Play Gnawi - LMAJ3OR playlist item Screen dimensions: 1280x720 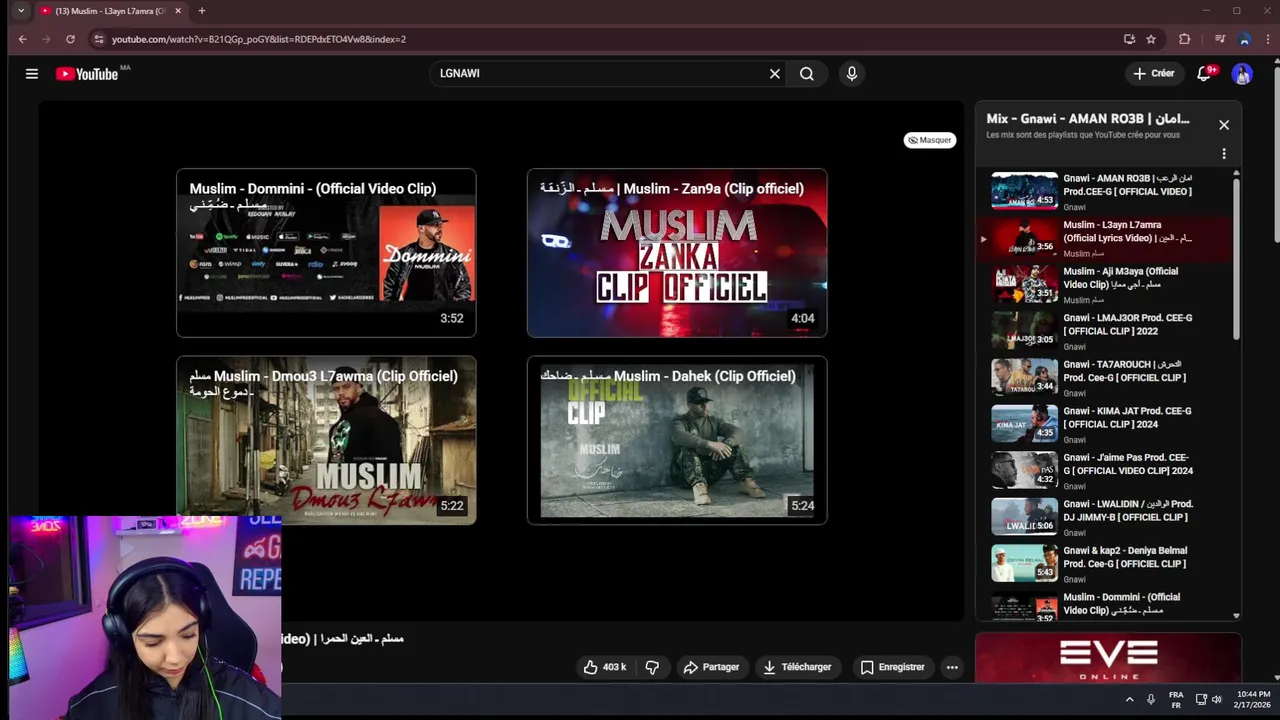1105,331
